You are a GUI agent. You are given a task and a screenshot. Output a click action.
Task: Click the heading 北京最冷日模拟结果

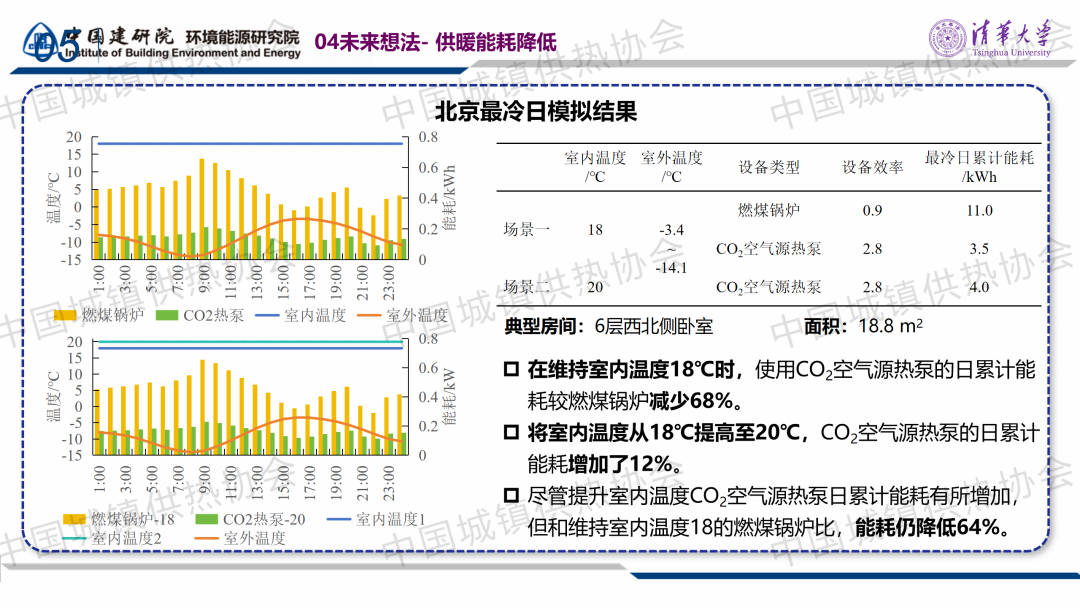[536, 111]
